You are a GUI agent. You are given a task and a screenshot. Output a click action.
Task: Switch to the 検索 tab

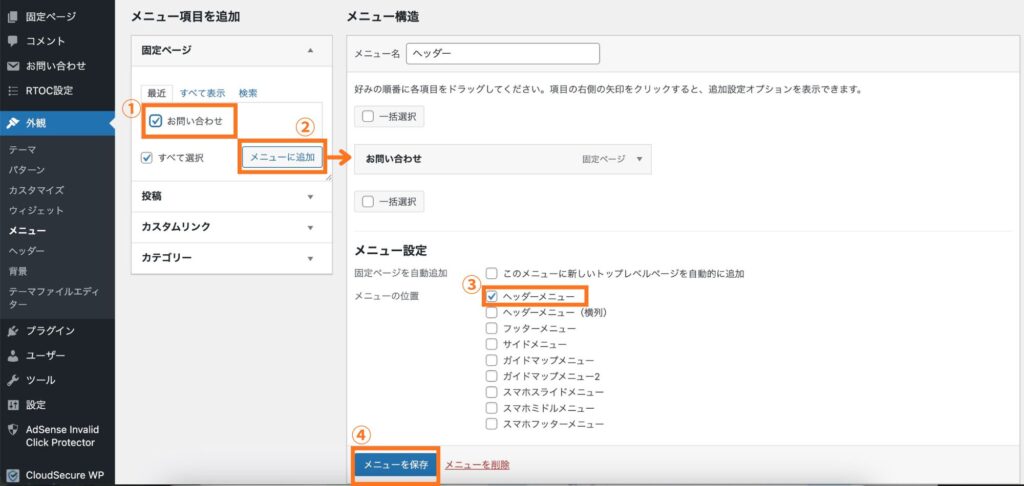tap(248, 93)
